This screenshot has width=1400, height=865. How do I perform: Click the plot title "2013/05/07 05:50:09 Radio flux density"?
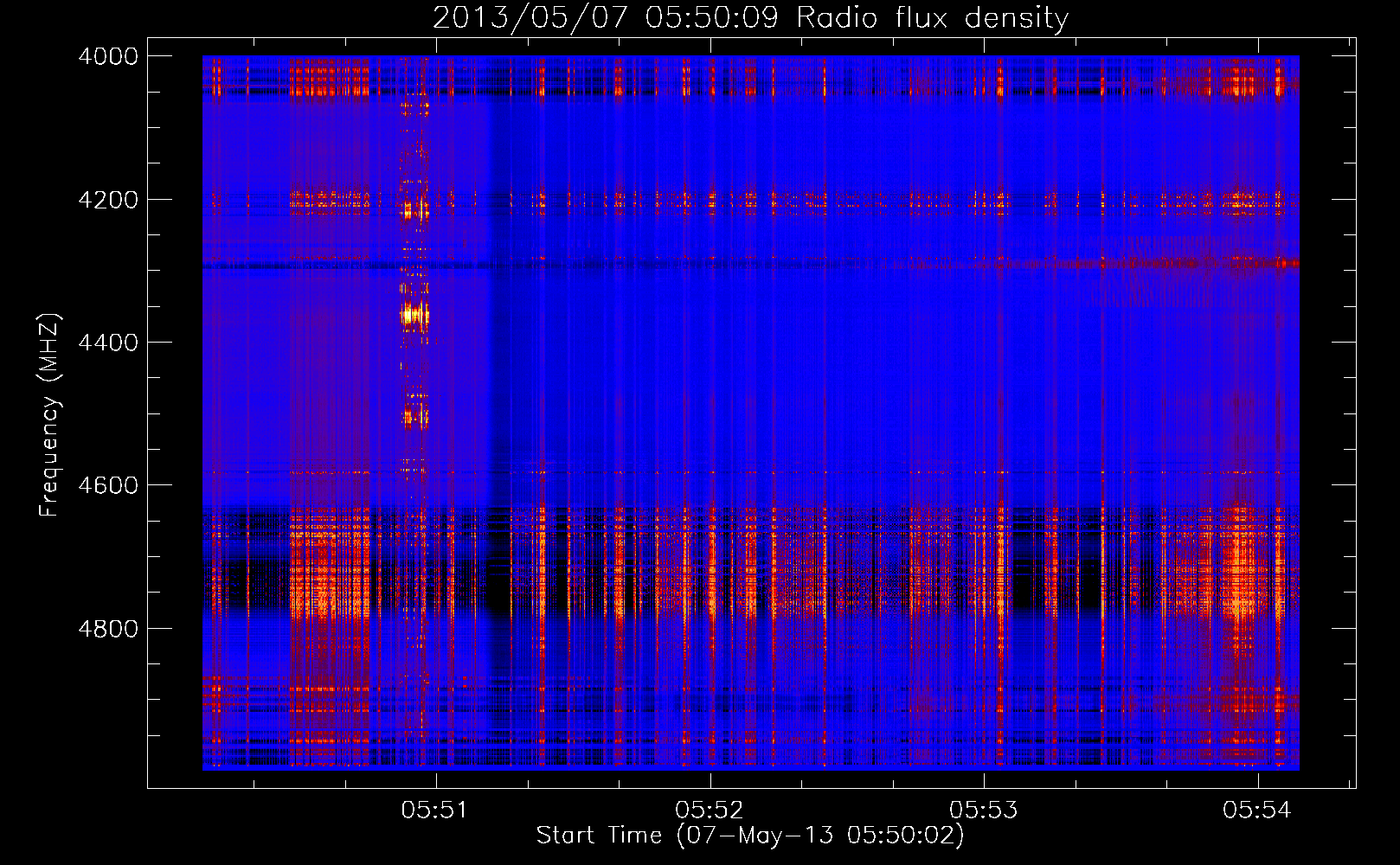pyautogui.click(x=750, y=17)
